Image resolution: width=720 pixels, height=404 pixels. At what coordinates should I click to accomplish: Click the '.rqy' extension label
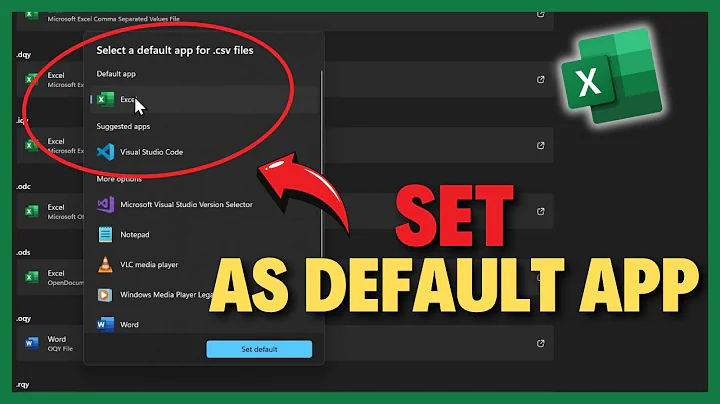pos(22,385)
